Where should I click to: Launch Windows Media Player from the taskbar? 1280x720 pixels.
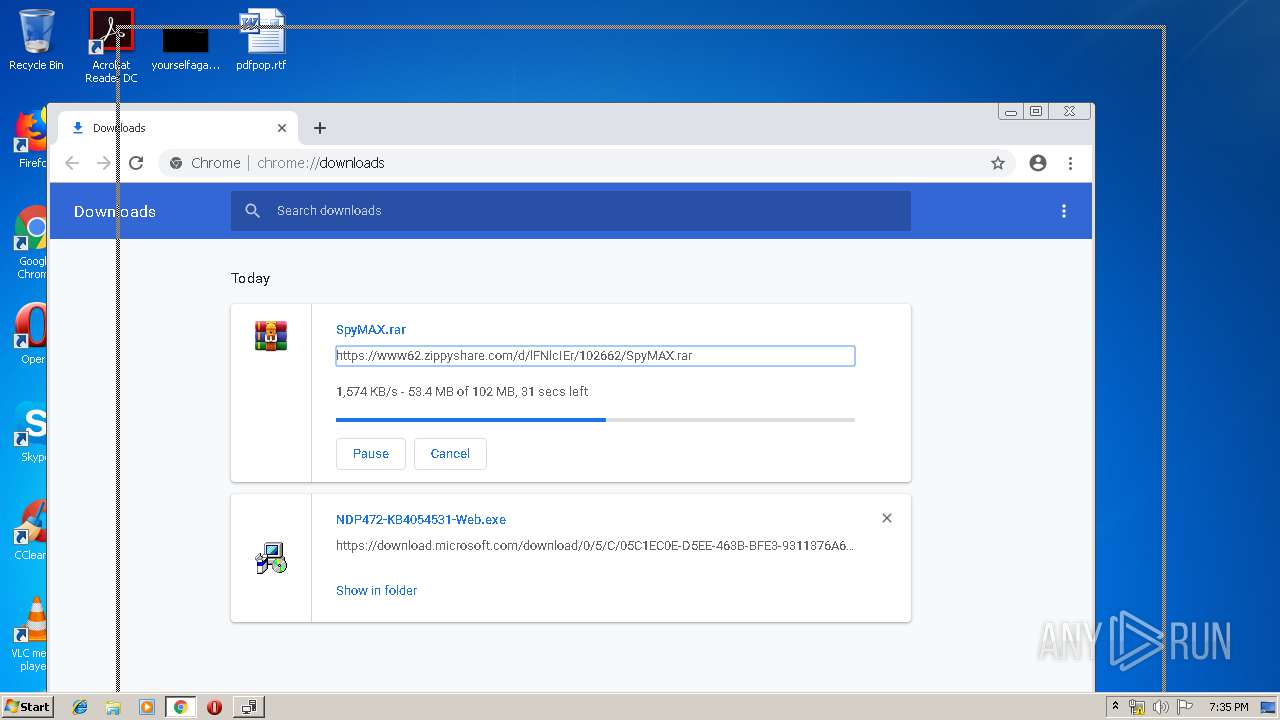pyautogui.click(x=147, y=707)
